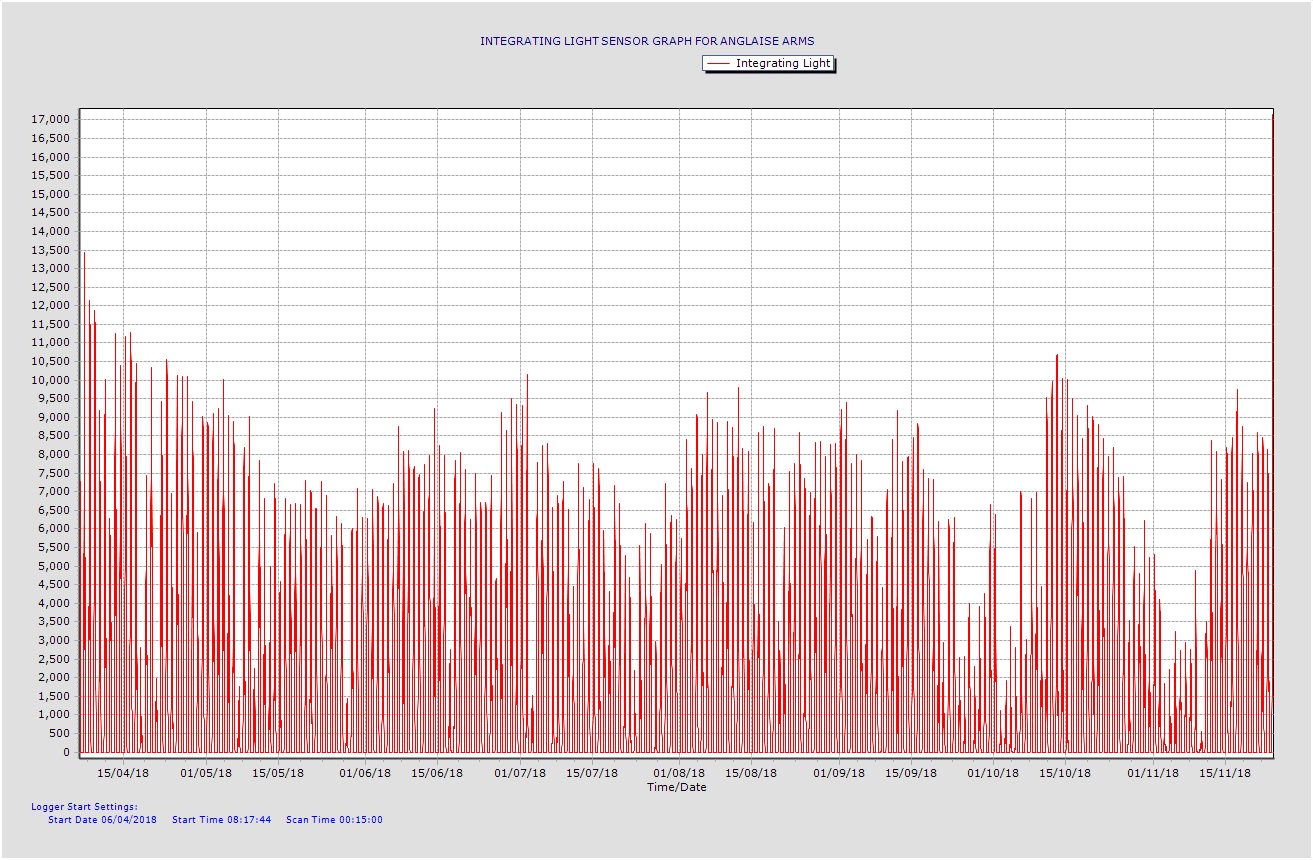Click the 17,000 label on the y-axis
This screenshot has height=860, width=1313.
coord(50,120)
